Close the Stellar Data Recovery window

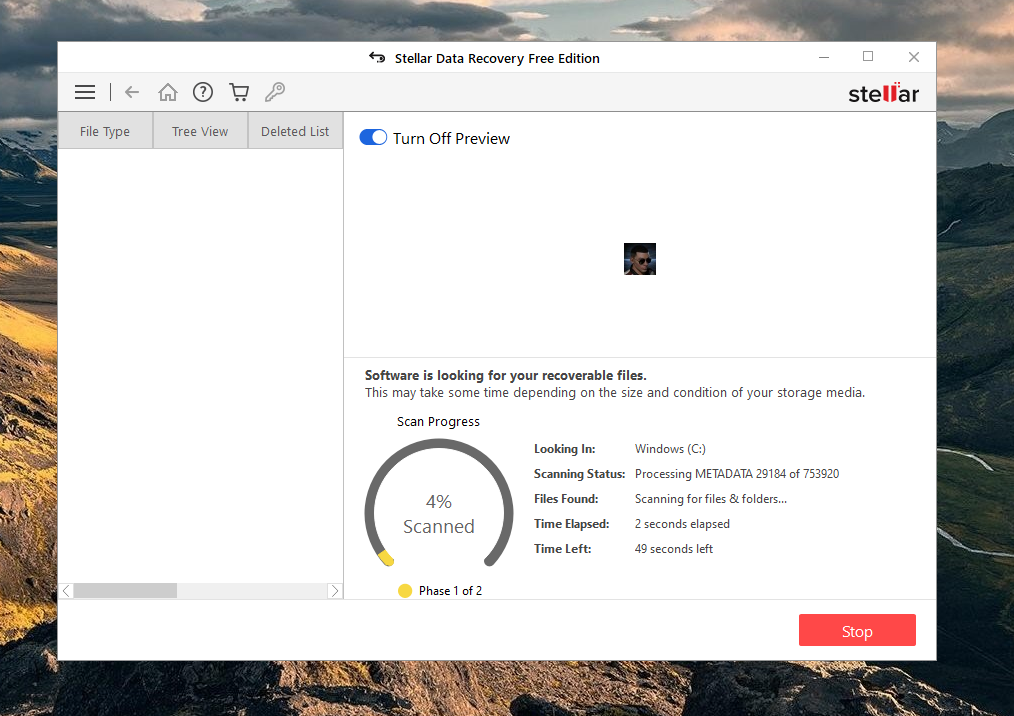click(914, 57)
